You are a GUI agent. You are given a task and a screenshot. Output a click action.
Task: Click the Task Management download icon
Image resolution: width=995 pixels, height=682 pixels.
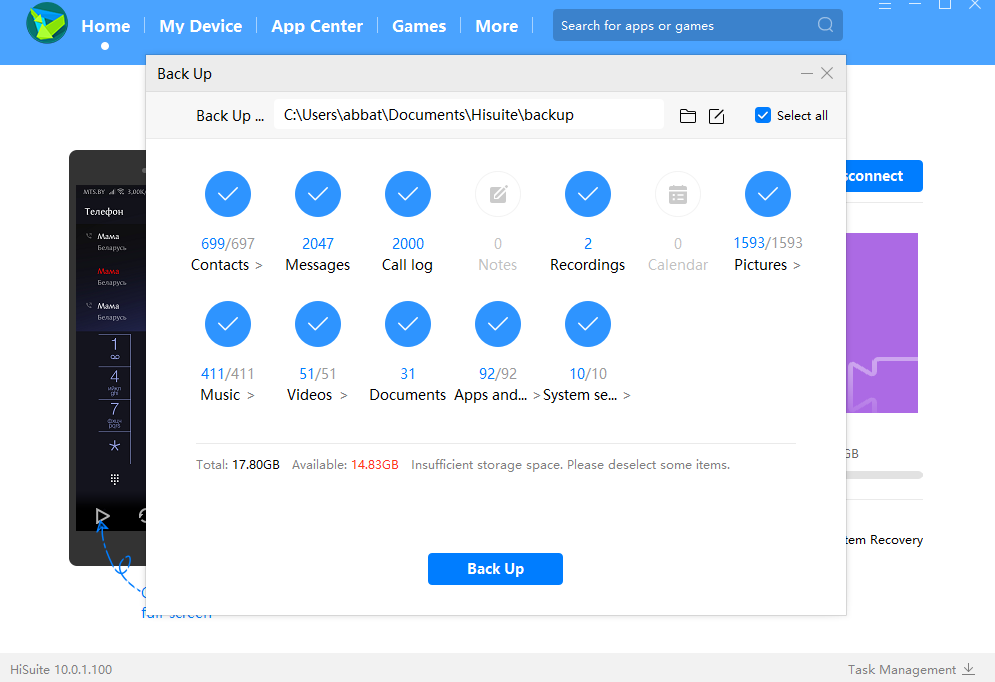pyautogui.click(x=968, y=669)
